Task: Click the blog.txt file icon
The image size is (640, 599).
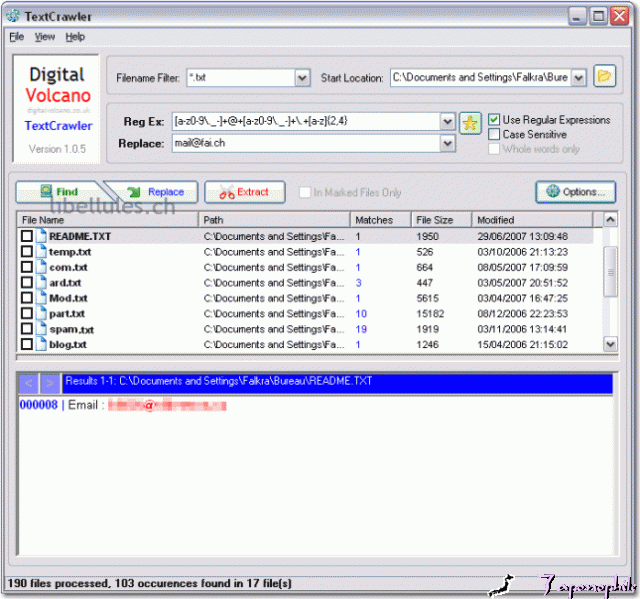Action: 41,344
